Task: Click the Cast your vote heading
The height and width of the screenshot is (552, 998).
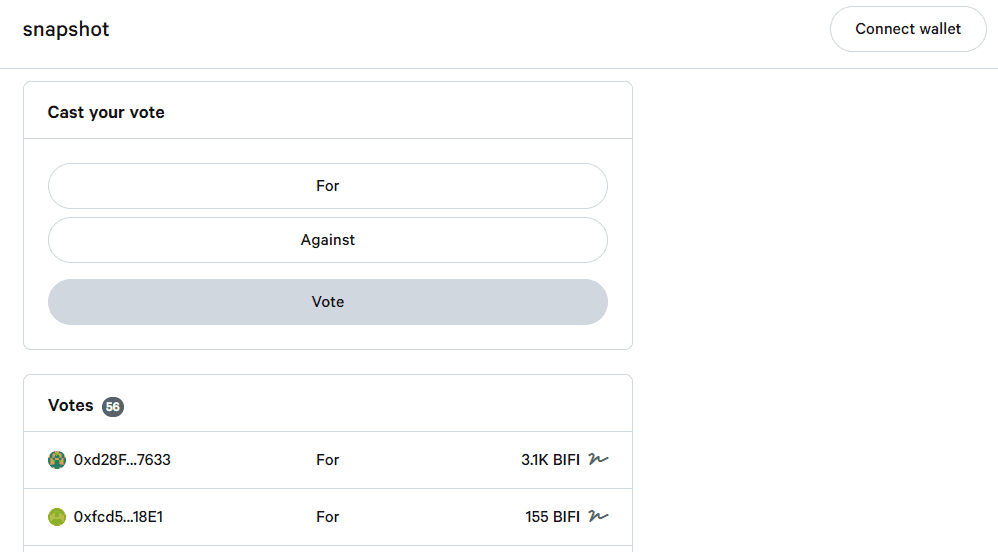Action: tap(106, 112)
